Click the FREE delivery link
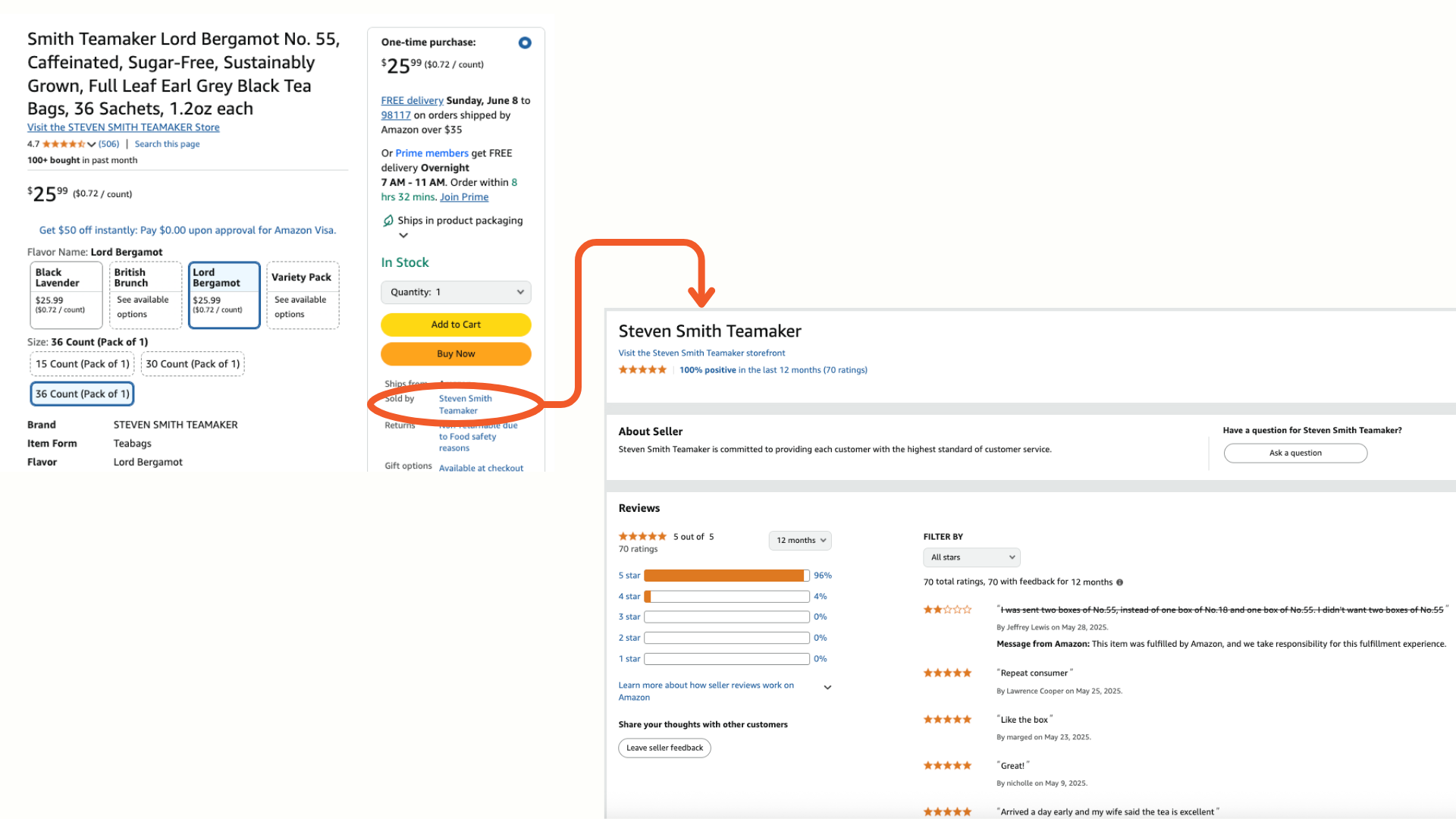1456x819 pixels. click(412, 101)
